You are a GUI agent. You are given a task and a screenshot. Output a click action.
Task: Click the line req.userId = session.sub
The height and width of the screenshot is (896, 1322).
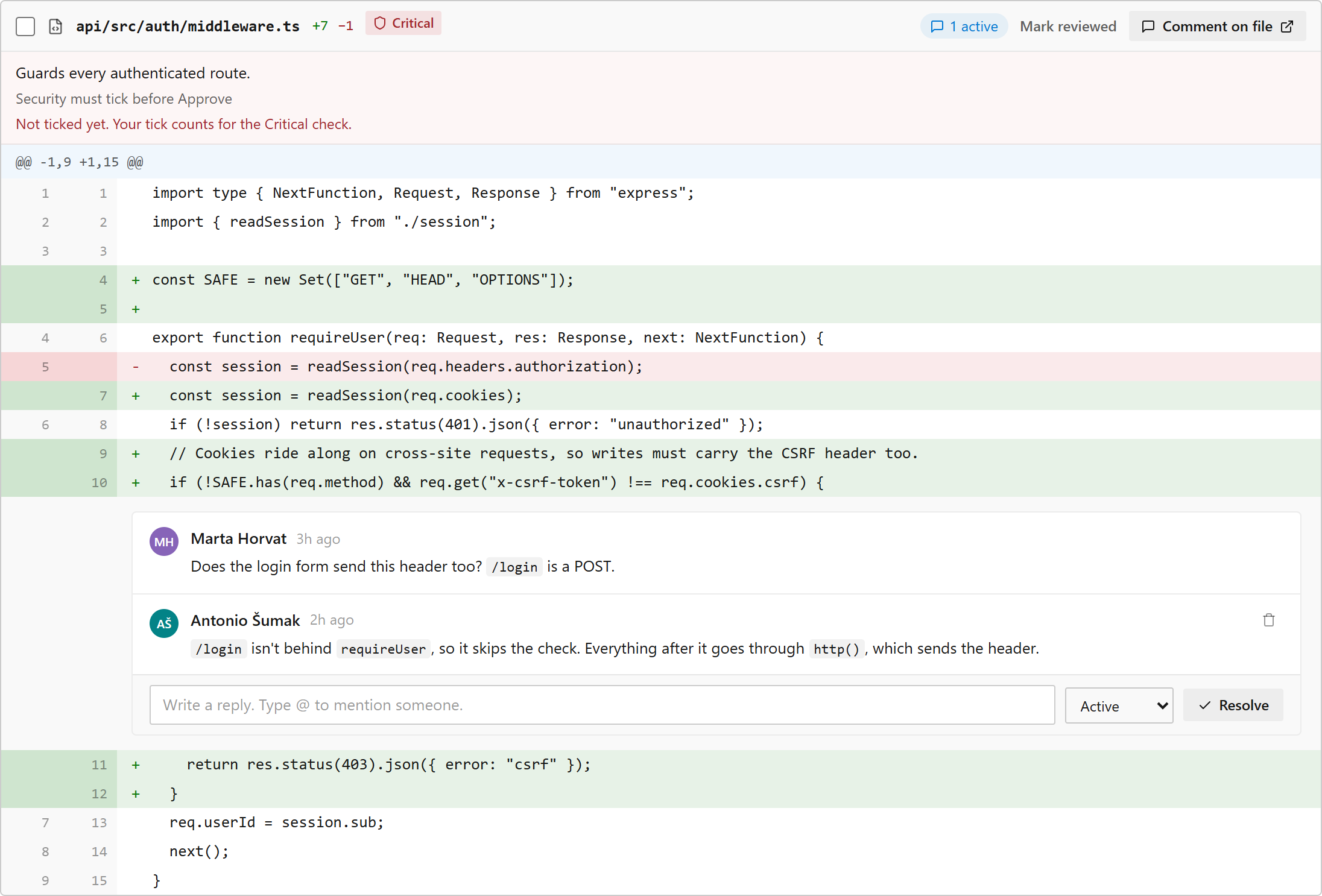point(661,822)
